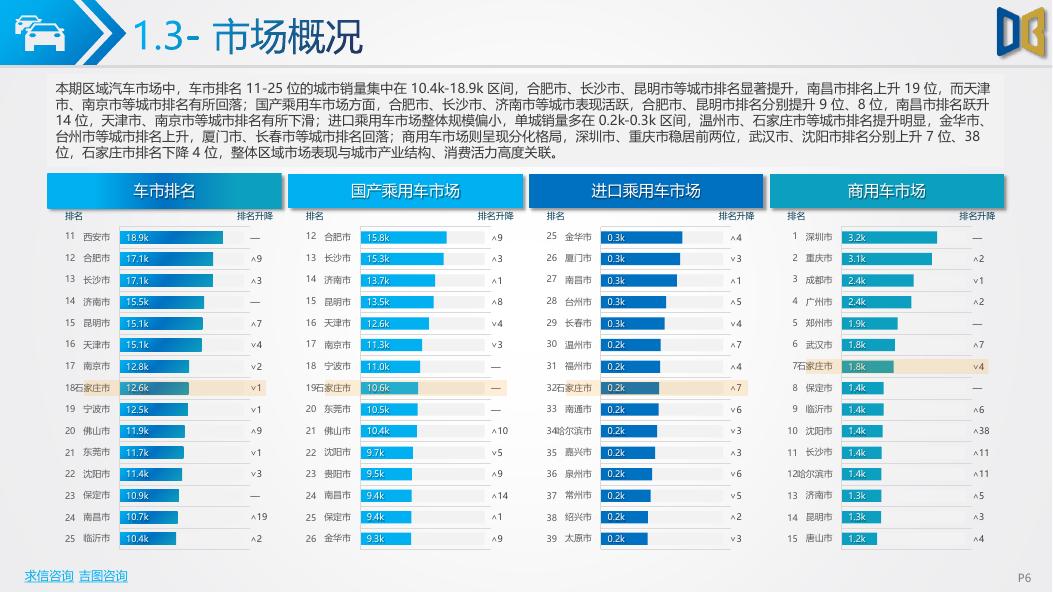Screen dimensions: 1053x592
Task: Select the 商用车市场 header banner
Action: click(x=887, y=191)
